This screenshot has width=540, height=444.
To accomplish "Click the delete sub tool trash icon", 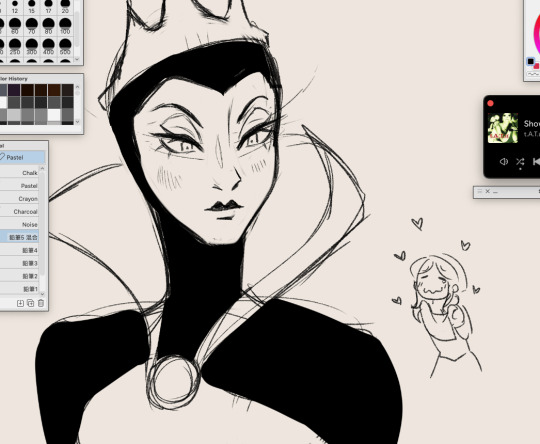I will pos(41,303).
